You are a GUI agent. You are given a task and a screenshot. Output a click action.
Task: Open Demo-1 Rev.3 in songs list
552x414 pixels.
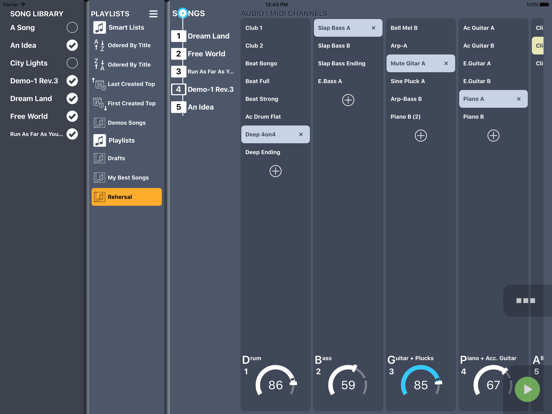(x=211, y=89)
